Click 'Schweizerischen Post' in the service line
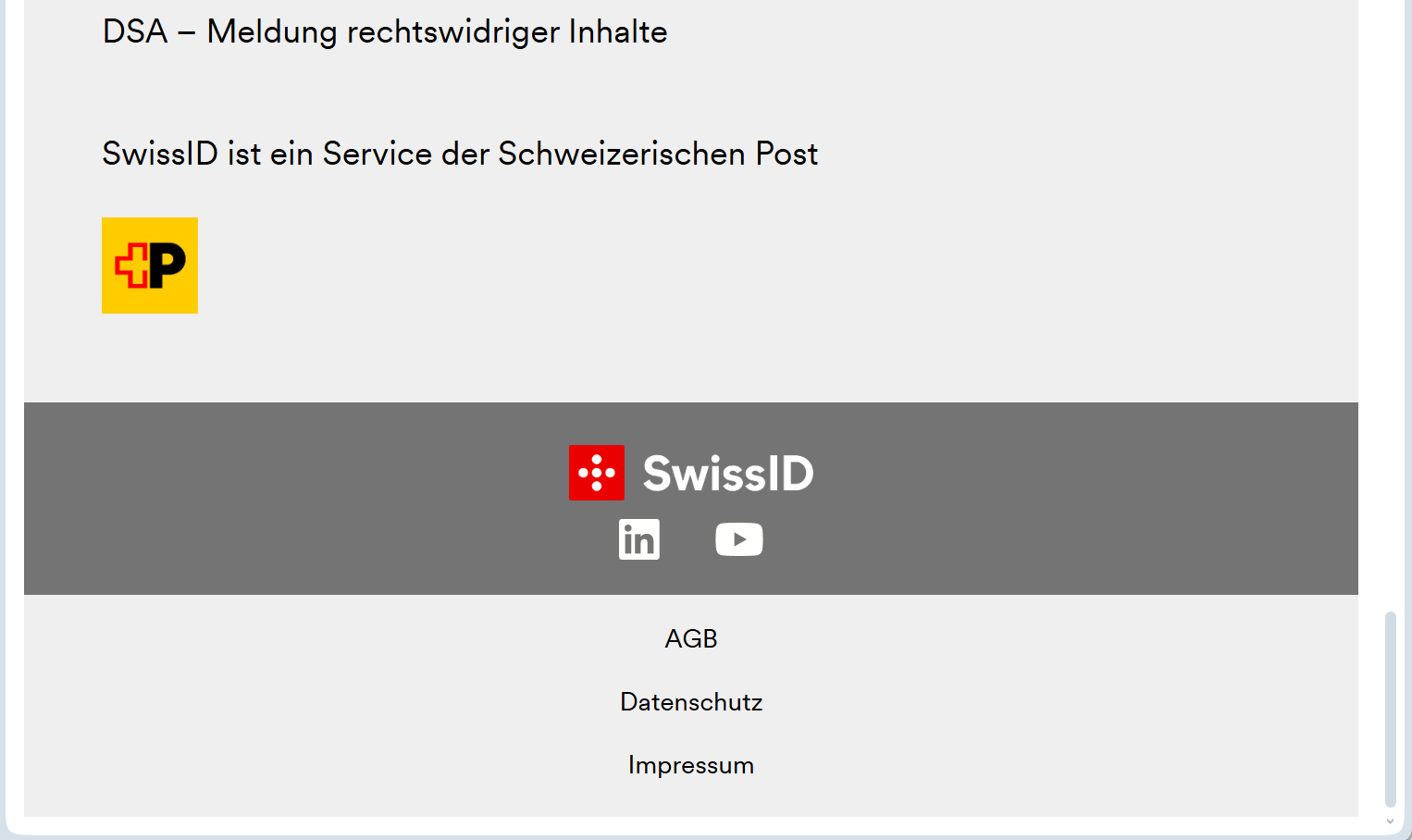Viewport: 1412px width, 840px height. [657, 154]
